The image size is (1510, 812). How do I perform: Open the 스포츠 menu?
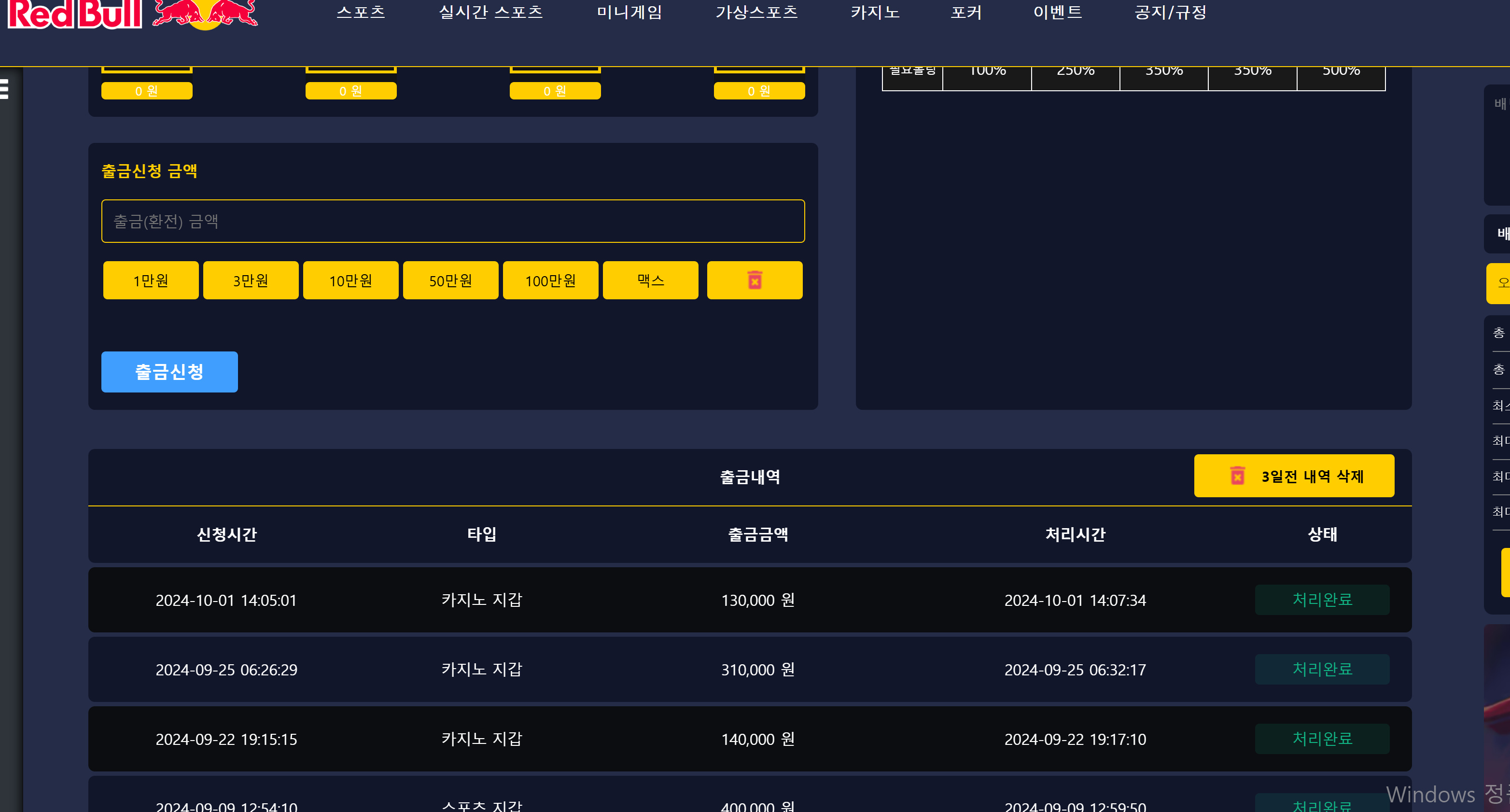pos(361,13)
